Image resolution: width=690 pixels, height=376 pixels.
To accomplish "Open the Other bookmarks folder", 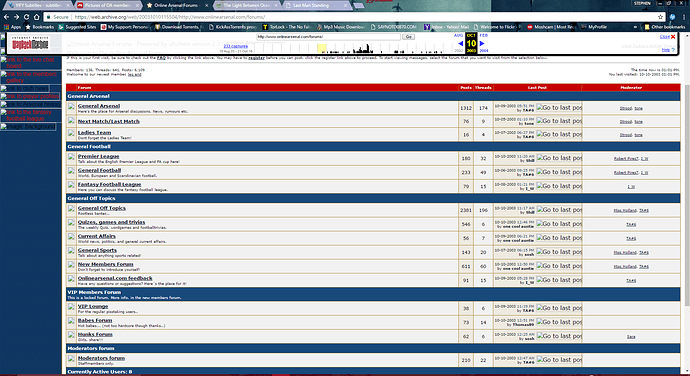I will point(664,27).
